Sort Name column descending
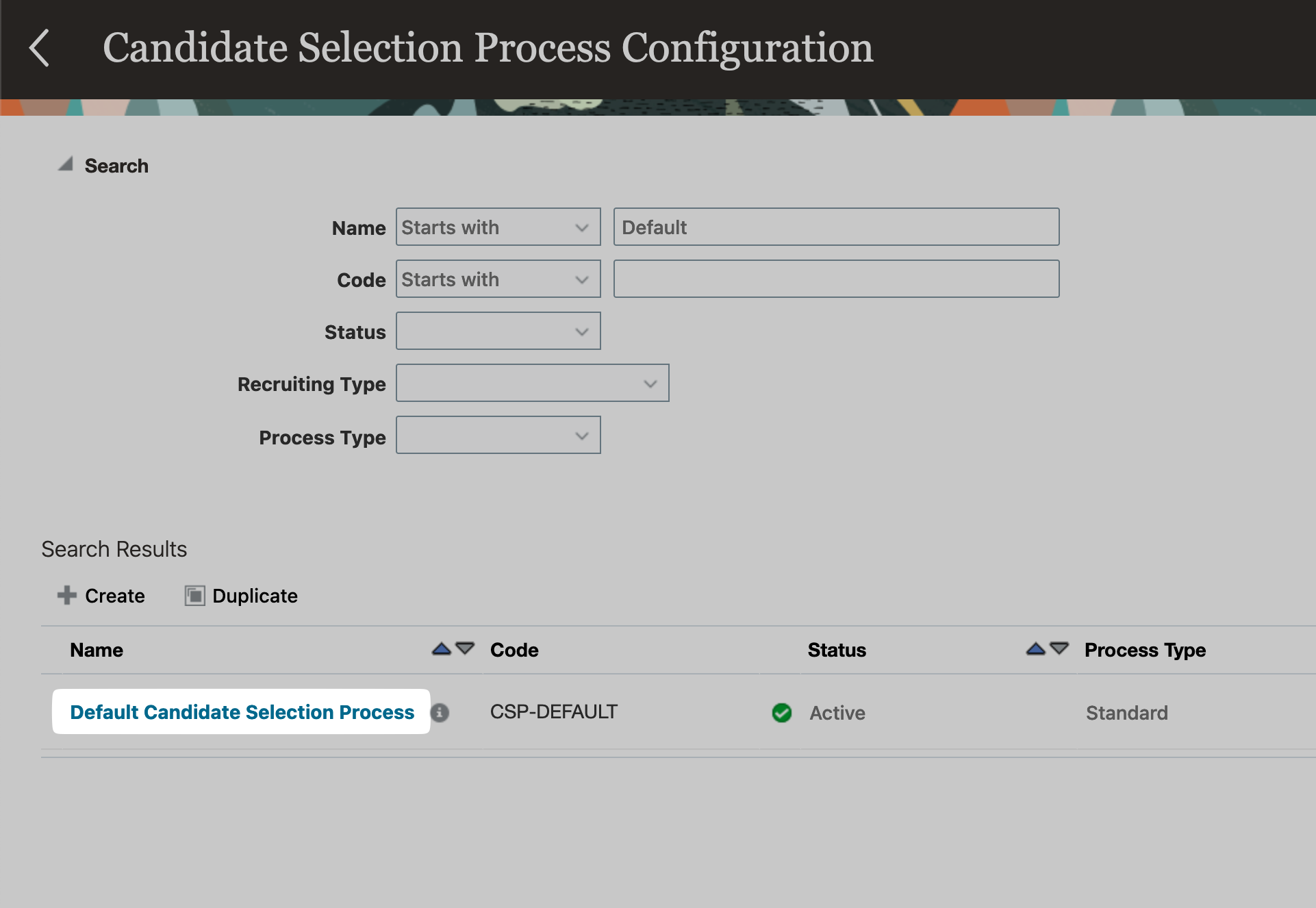1316x908 pixels. click(466, 648)
